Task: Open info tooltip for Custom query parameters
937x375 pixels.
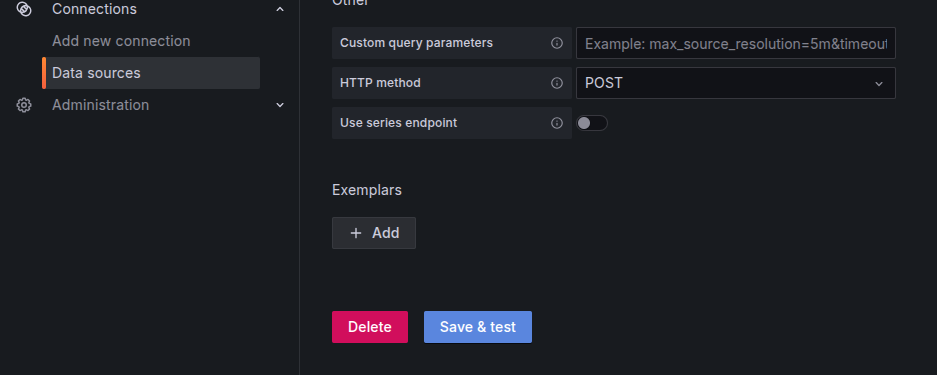Action: (x=557, y=43)
